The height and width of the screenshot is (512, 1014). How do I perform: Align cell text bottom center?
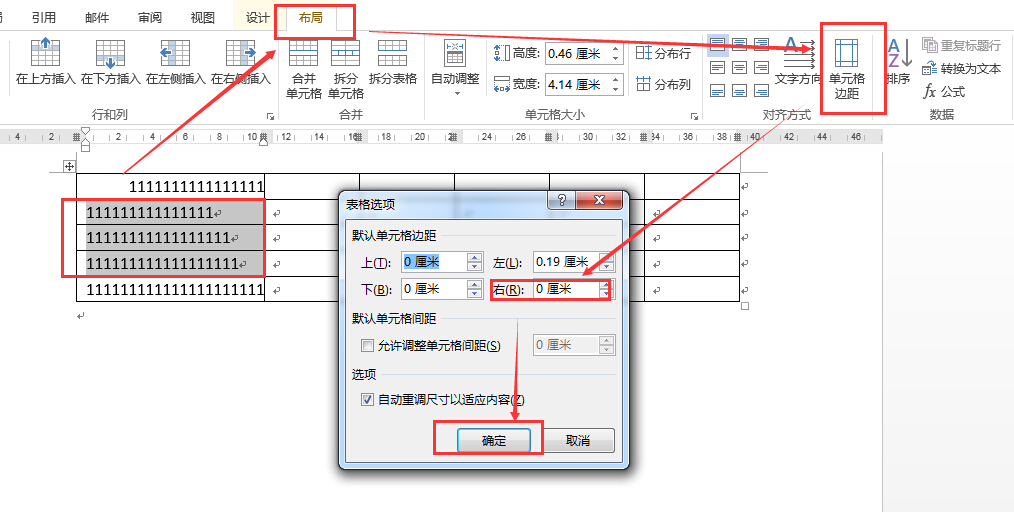[740, 90]
